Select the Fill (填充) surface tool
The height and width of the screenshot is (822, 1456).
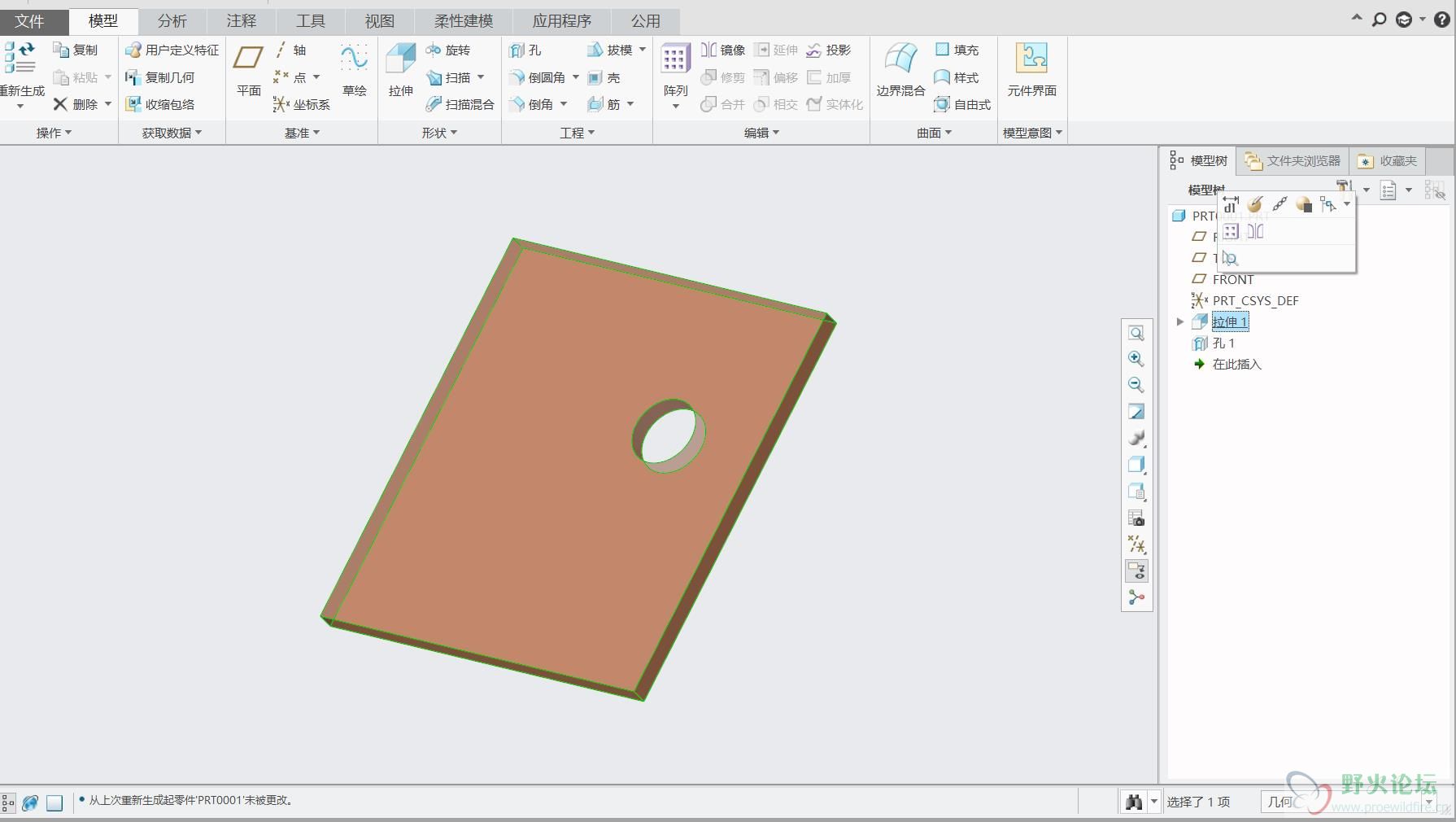[x=957, y=50]
